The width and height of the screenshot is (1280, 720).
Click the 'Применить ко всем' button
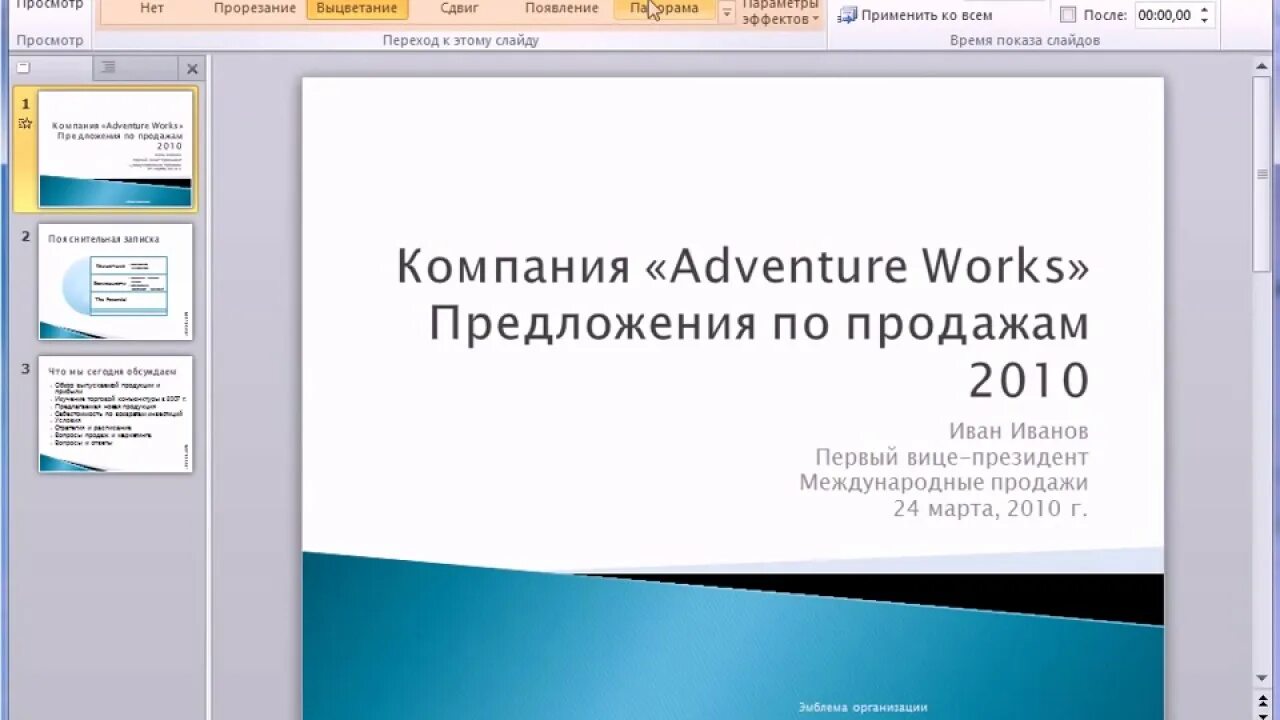[x=915, y=15]
